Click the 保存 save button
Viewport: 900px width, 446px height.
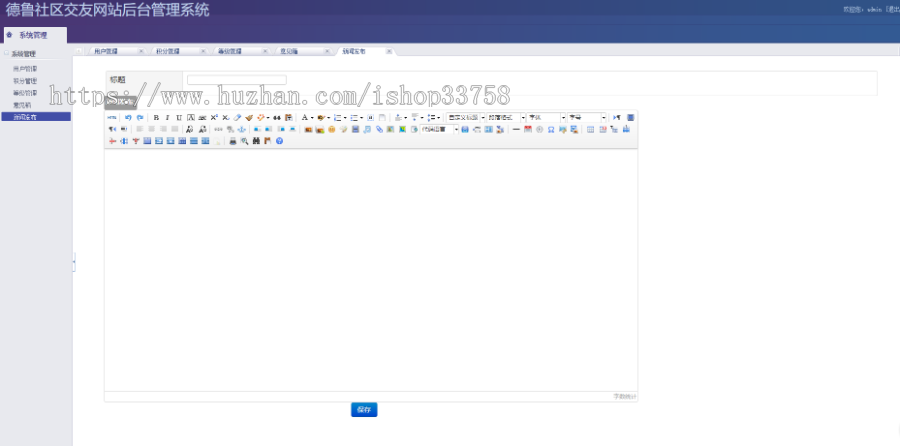(x=364, y=409)
